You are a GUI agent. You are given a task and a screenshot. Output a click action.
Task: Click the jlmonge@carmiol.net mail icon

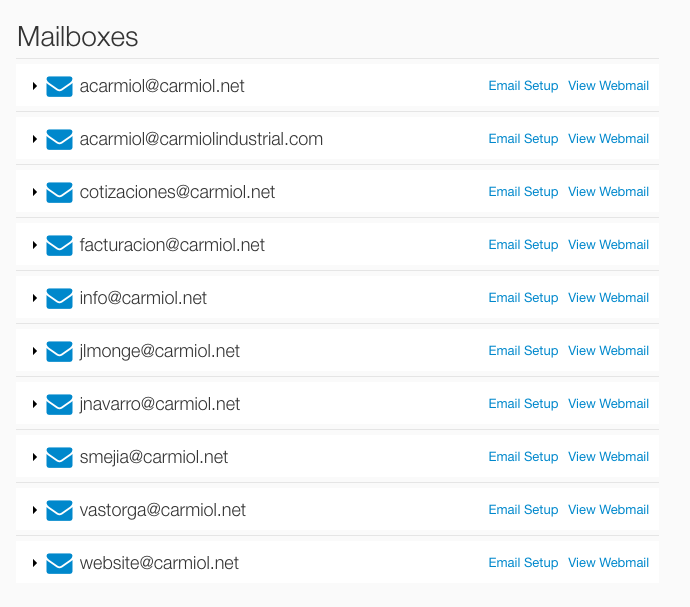click(60, 351)
